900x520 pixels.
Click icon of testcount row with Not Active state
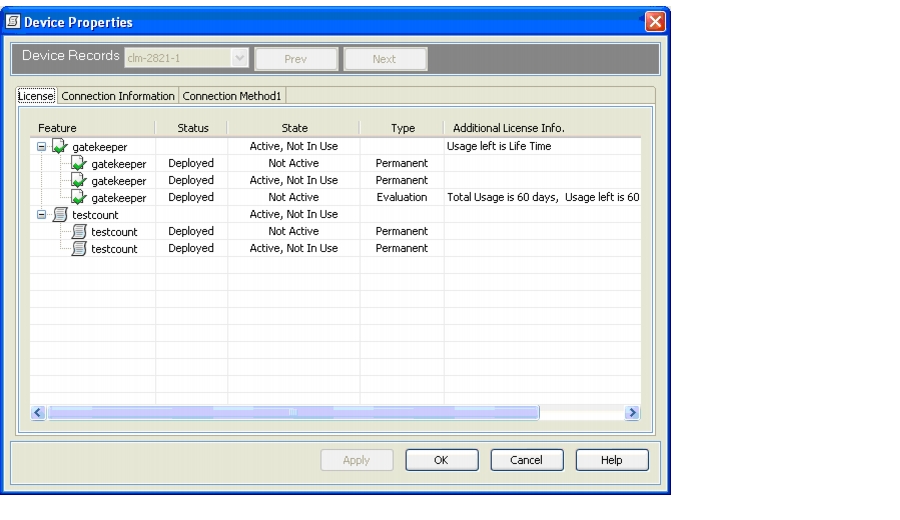[79, 231]
